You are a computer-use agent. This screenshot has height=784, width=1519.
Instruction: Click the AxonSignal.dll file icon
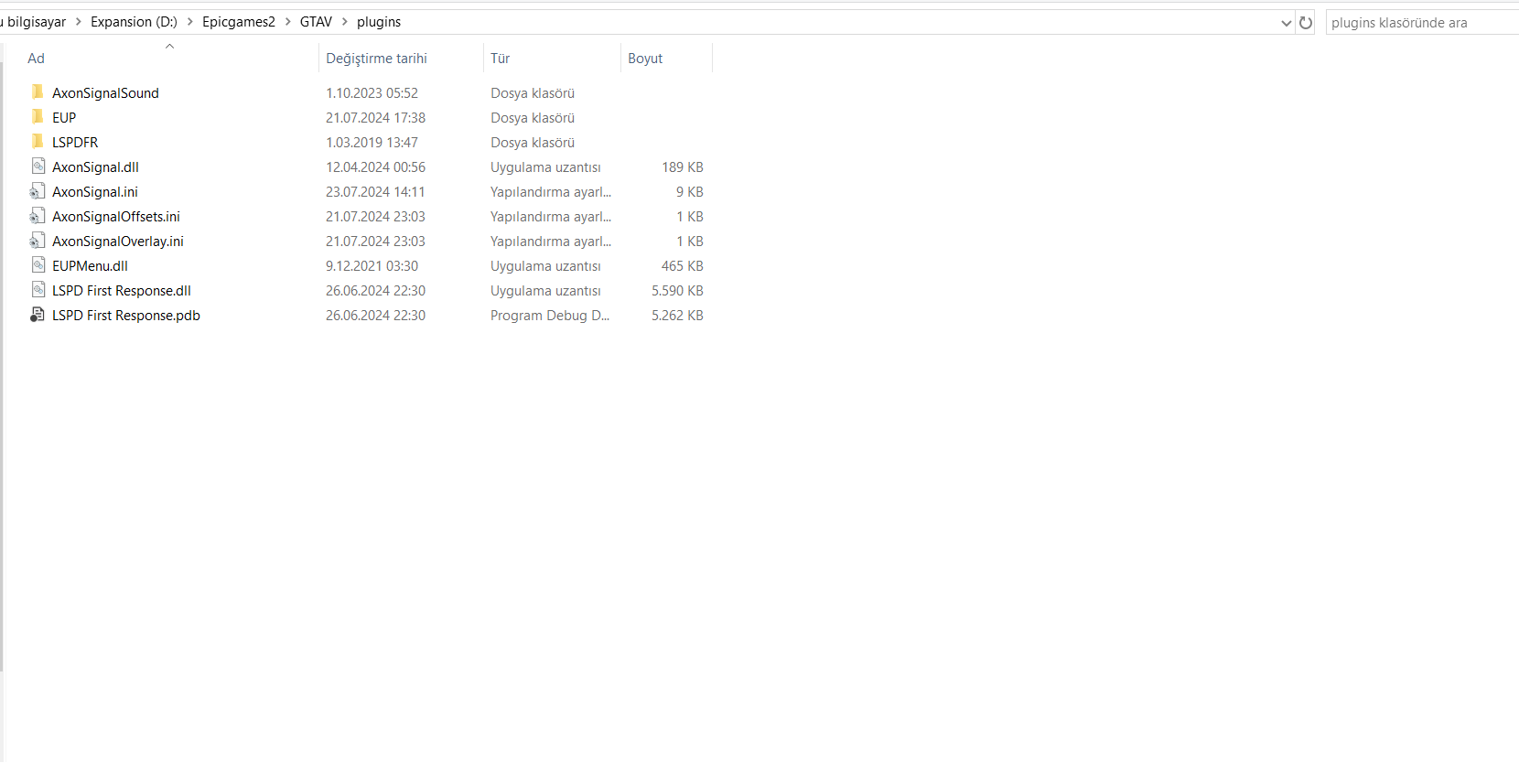click(38, 166)
